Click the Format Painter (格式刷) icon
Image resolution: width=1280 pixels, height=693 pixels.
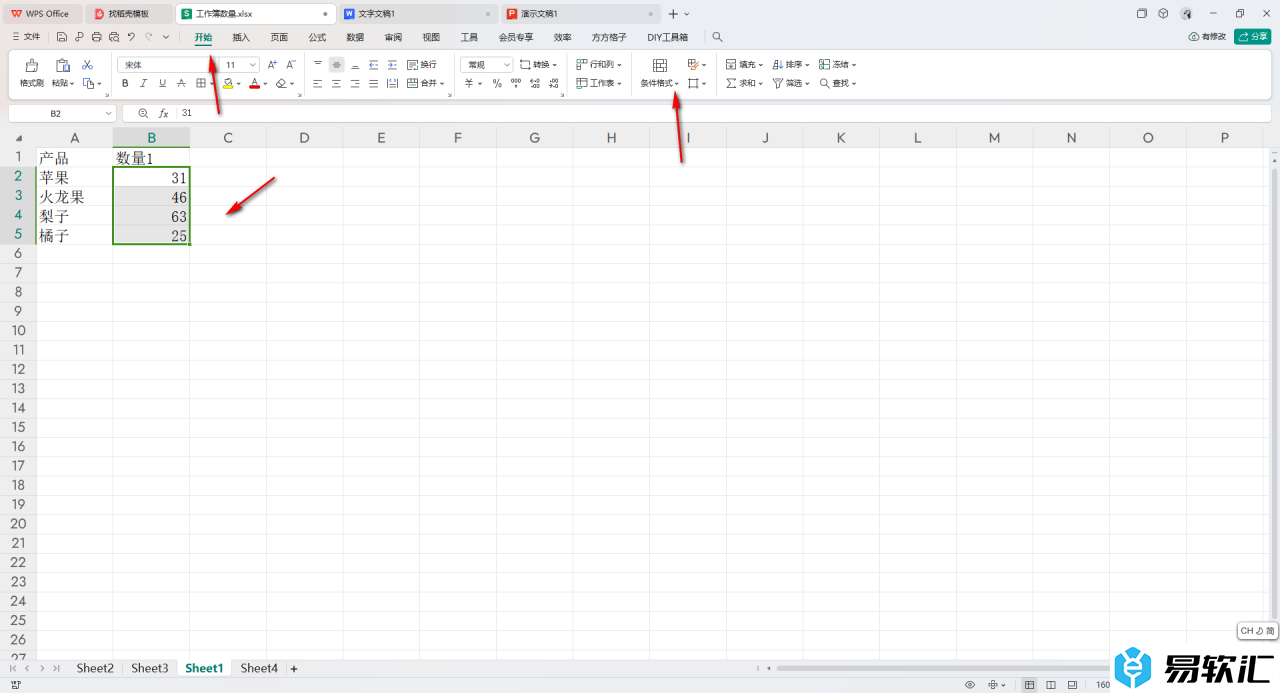(32, 66)
